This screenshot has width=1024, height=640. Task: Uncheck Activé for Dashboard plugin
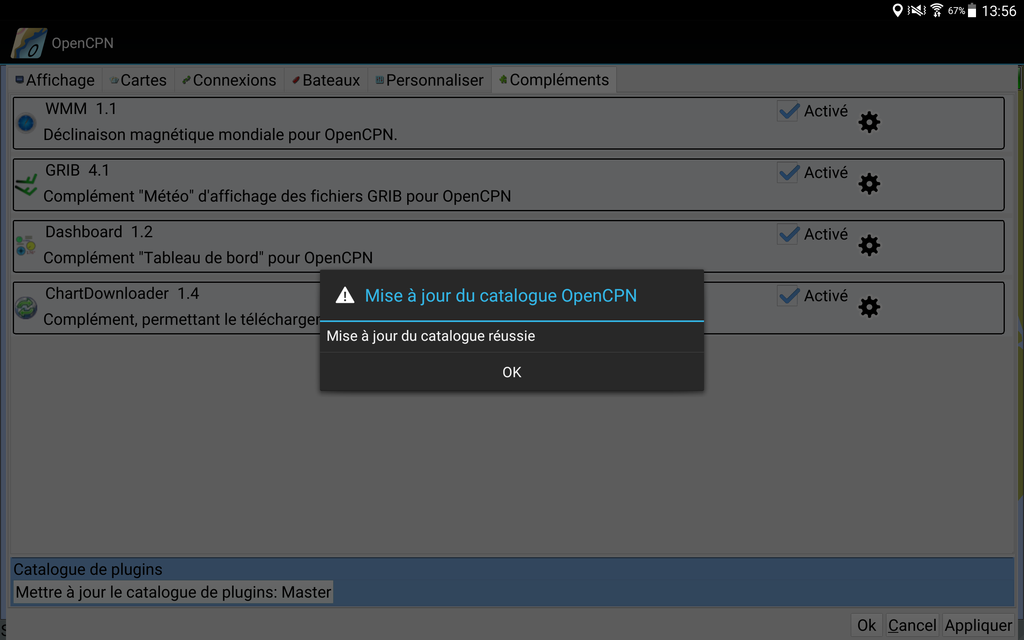coord(788,234)
